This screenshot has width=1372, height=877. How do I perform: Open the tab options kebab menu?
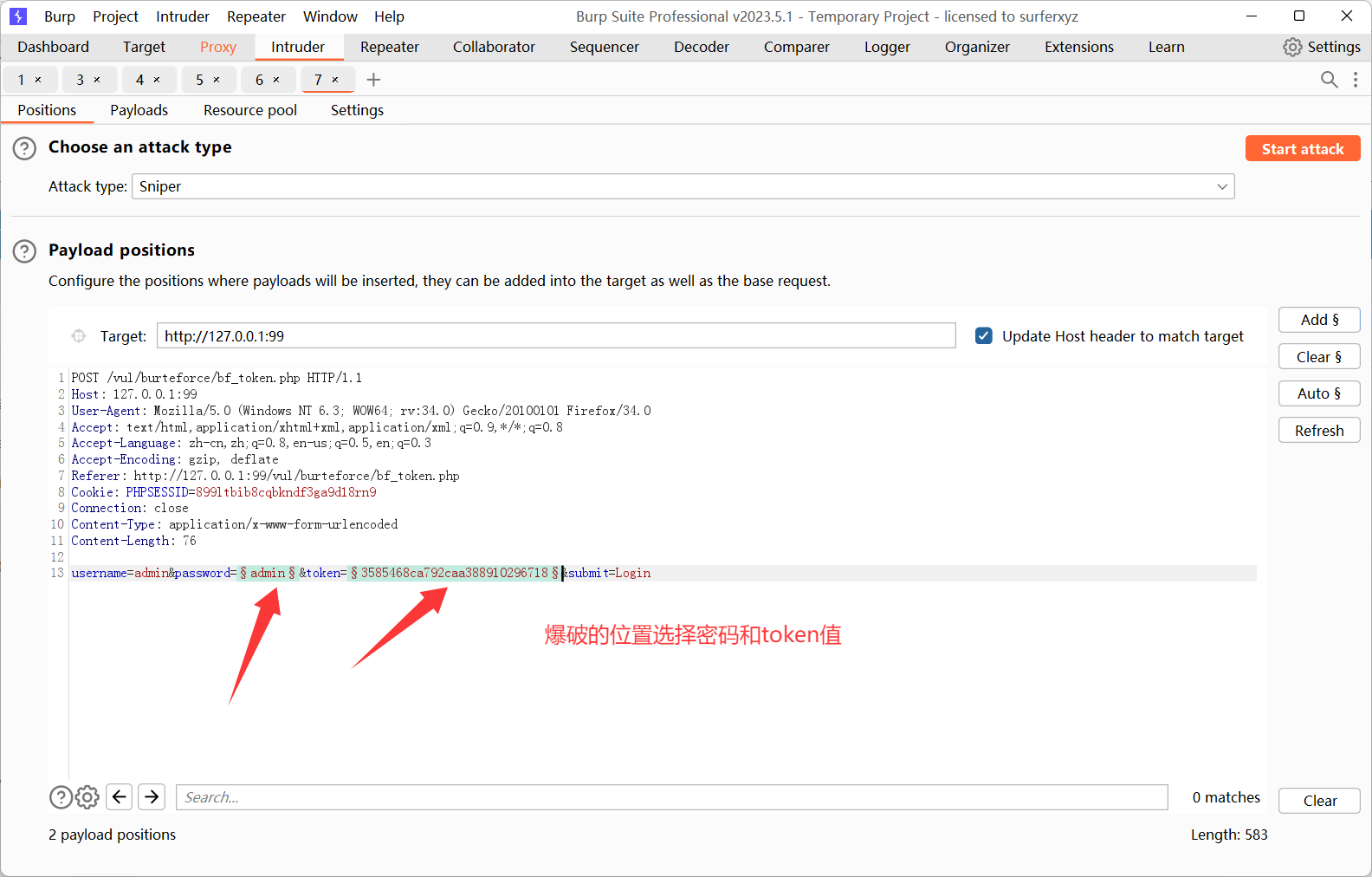point(1356,80)
